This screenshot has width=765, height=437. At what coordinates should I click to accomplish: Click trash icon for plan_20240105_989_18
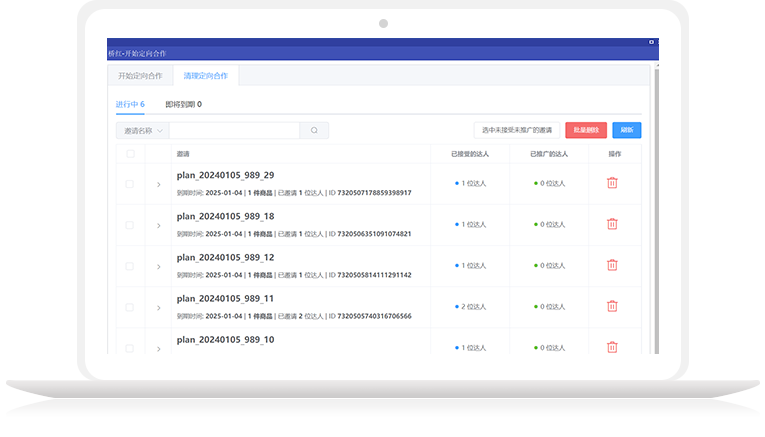(612, 224)
